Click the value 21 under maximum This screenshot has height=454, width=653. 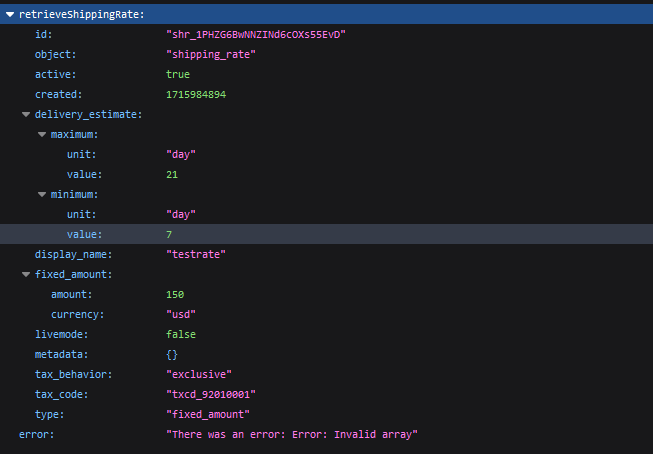[172, 174]
